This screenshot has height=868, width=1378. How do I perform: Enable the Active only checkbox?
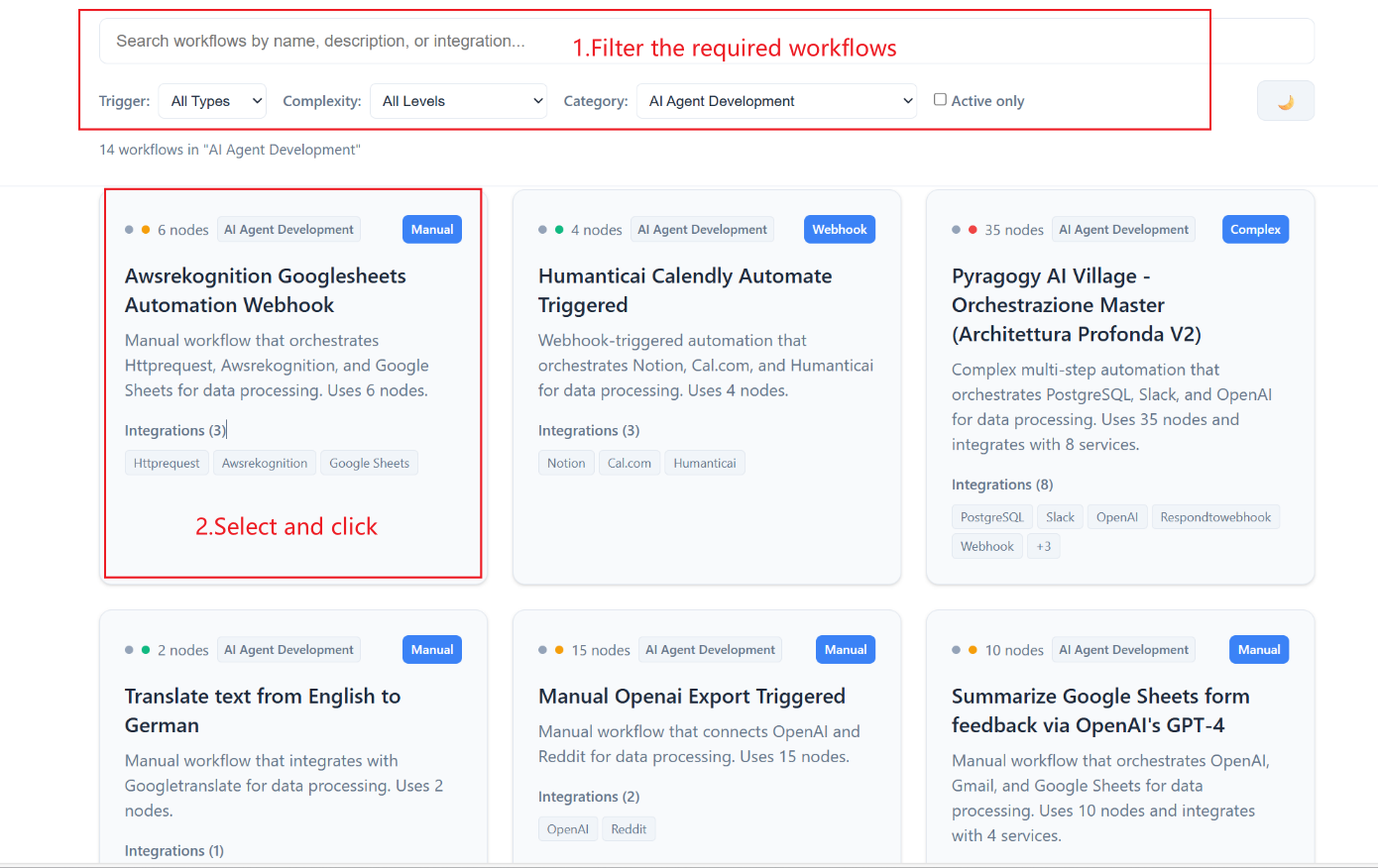(x=940, y=100)
